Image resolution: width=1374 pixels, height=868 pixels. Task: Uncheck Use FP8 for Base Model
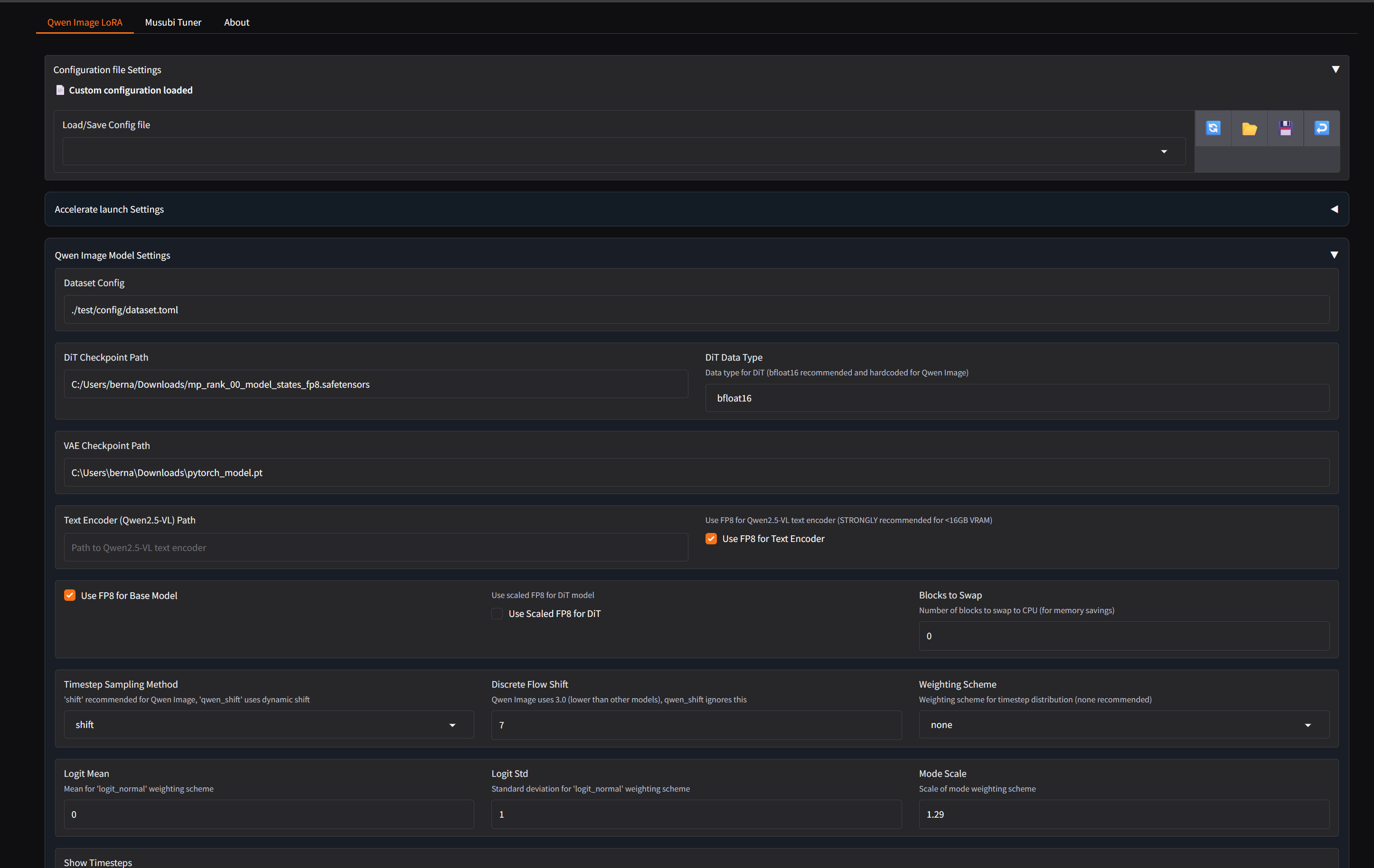click(x=70, y=596)
